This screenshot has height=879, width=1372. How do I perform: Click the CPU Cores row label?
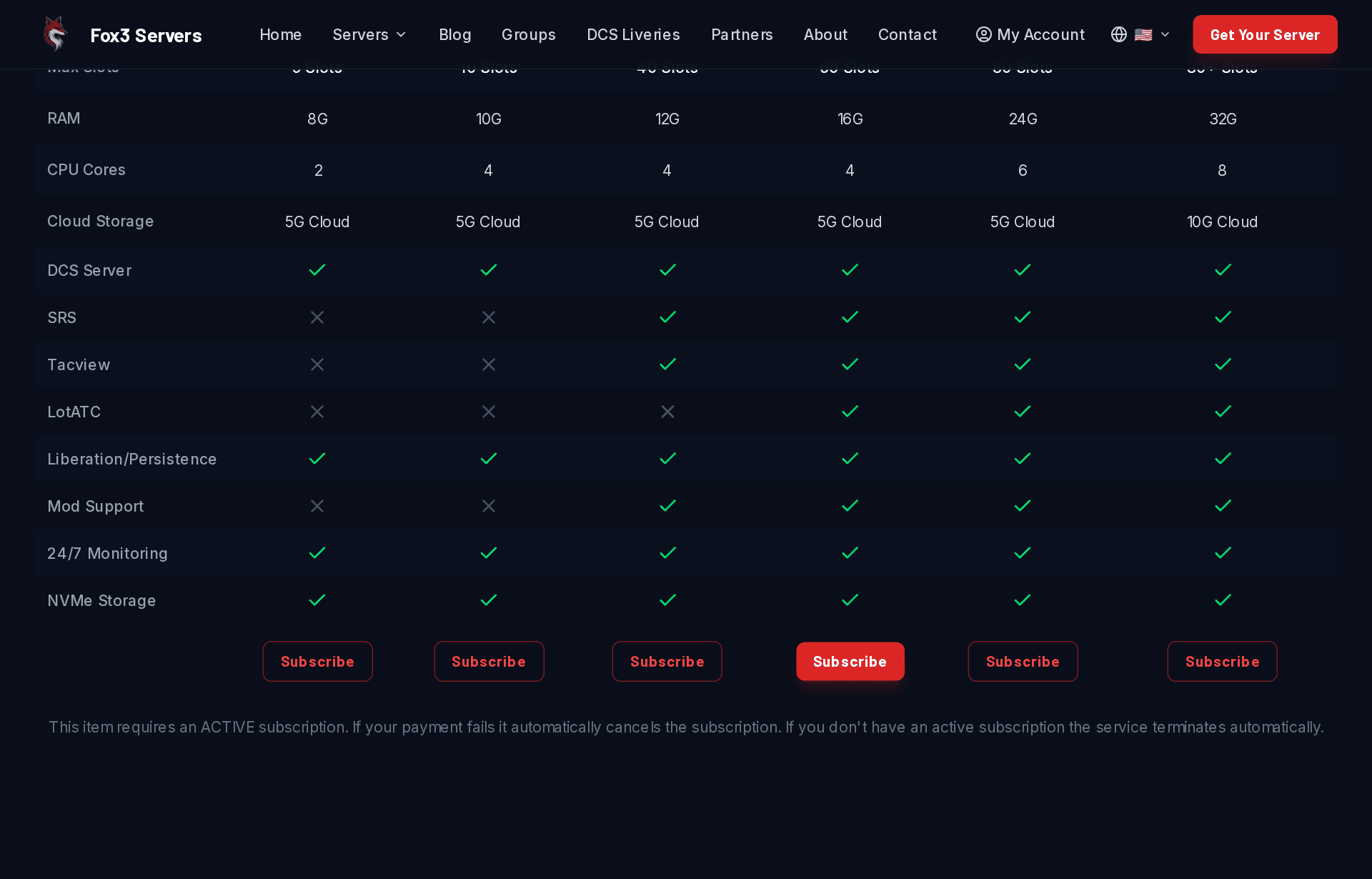click(x=86, y=170)
